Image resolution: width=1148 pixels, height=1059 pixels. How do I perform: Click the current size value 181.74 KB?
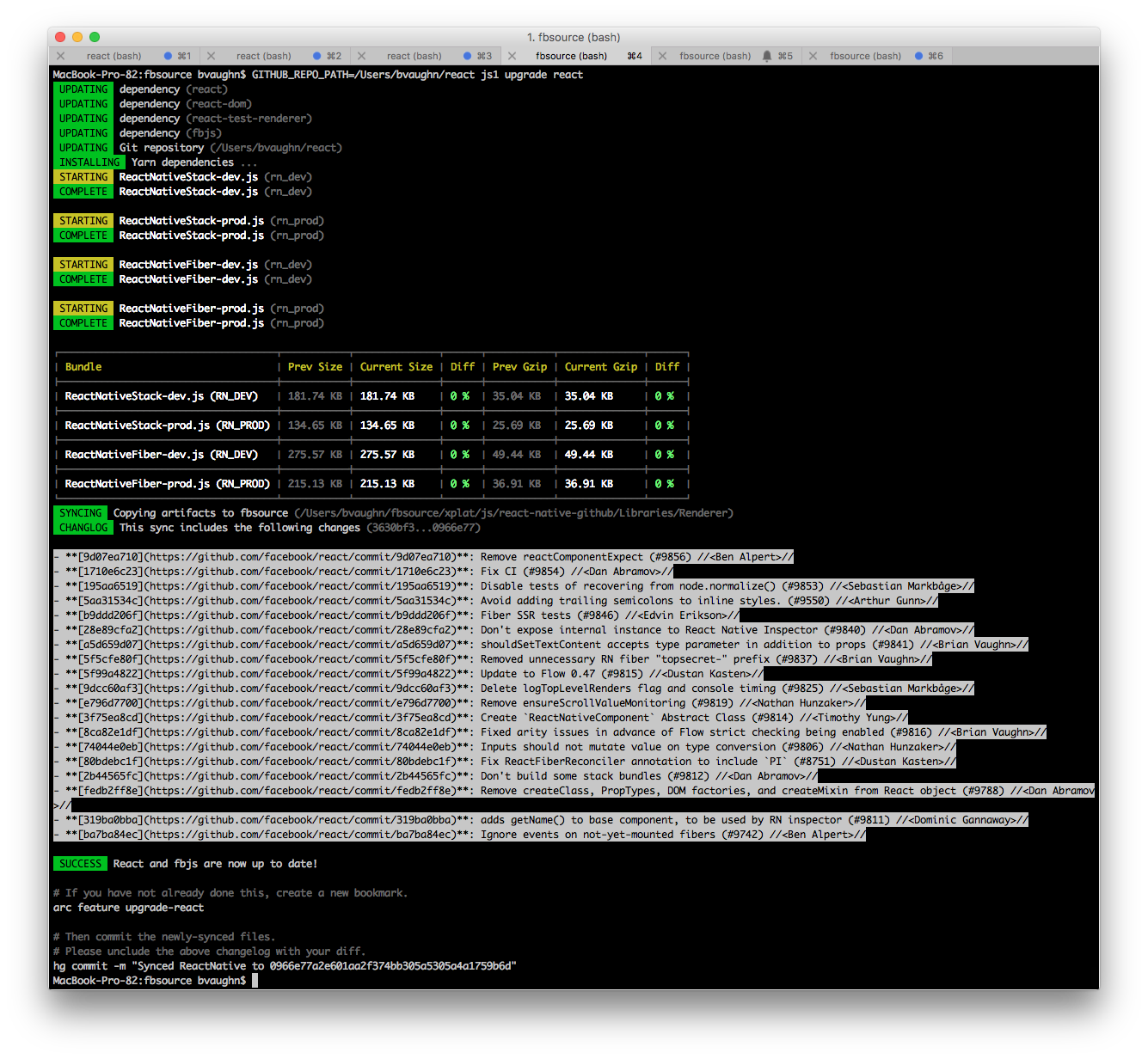(387, 396)
